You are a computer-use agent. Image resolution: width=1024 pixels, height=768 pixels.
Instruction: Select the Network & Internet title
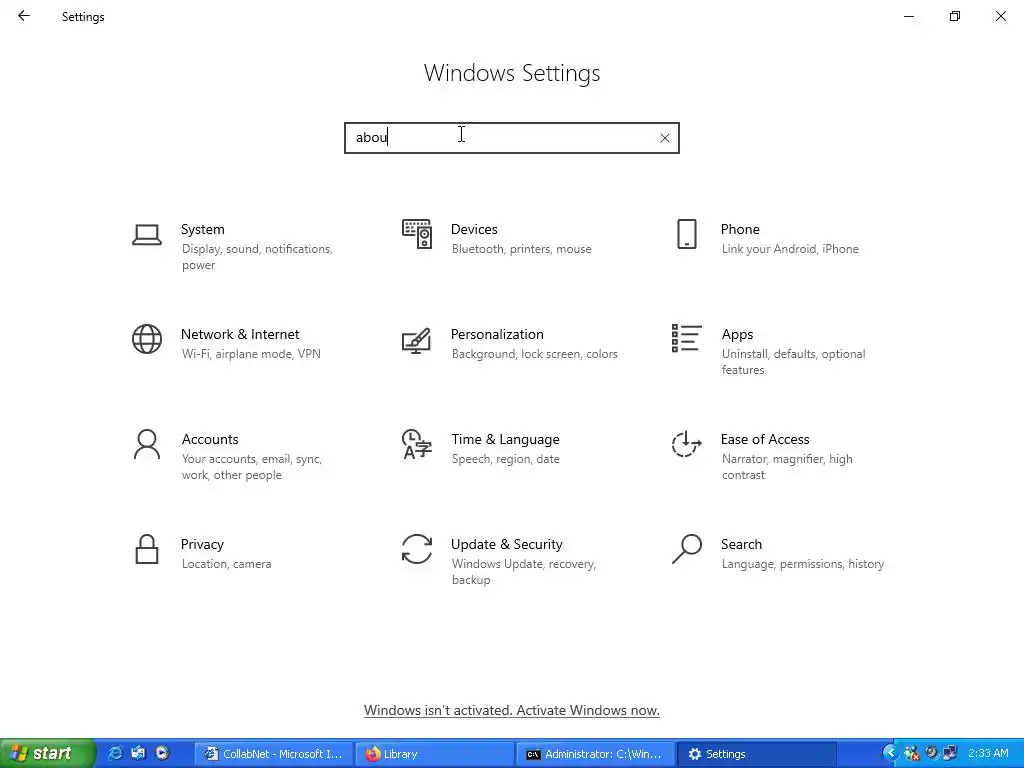tap(240, 334)
